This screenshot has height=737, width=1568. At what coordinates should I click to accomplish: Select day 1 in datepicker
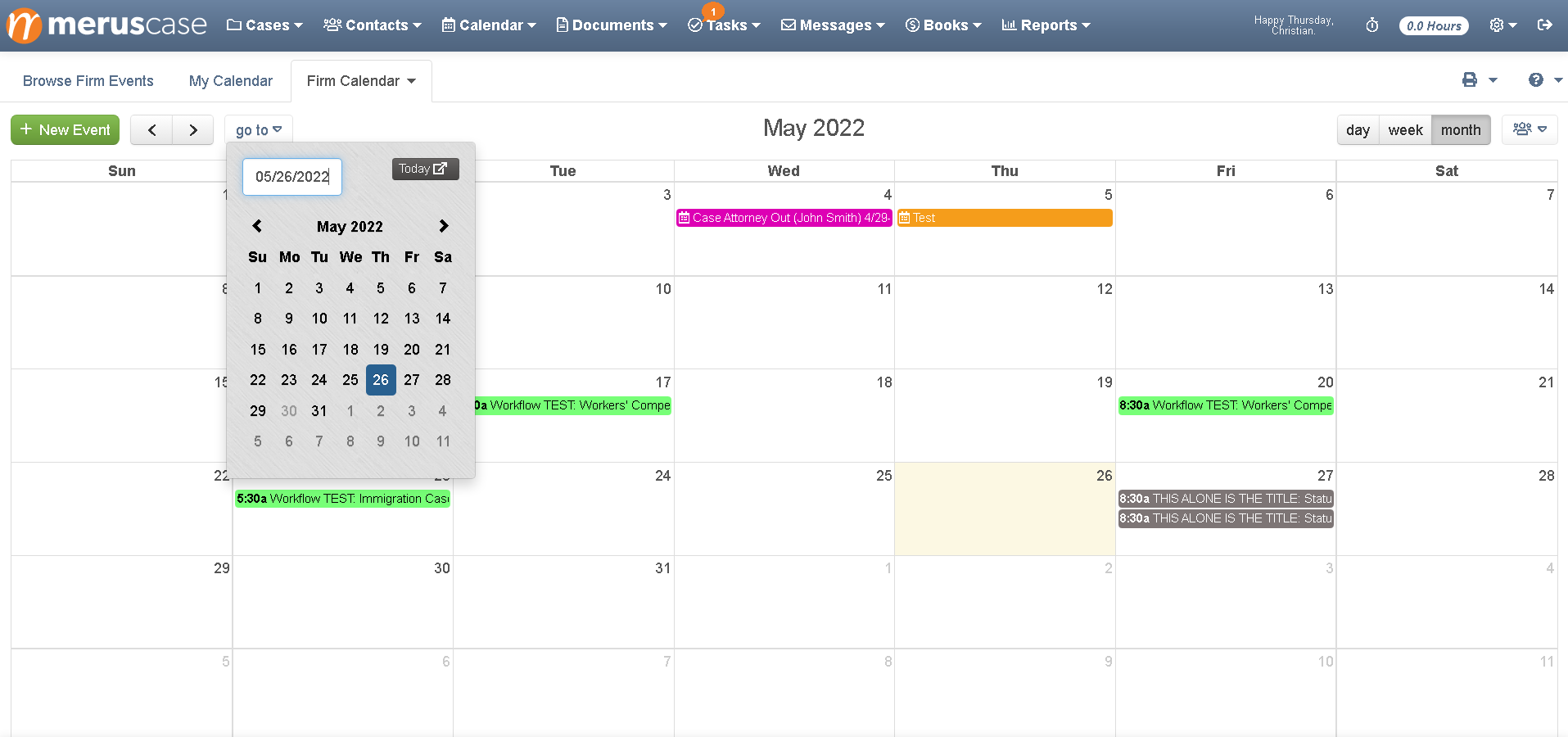258,288
